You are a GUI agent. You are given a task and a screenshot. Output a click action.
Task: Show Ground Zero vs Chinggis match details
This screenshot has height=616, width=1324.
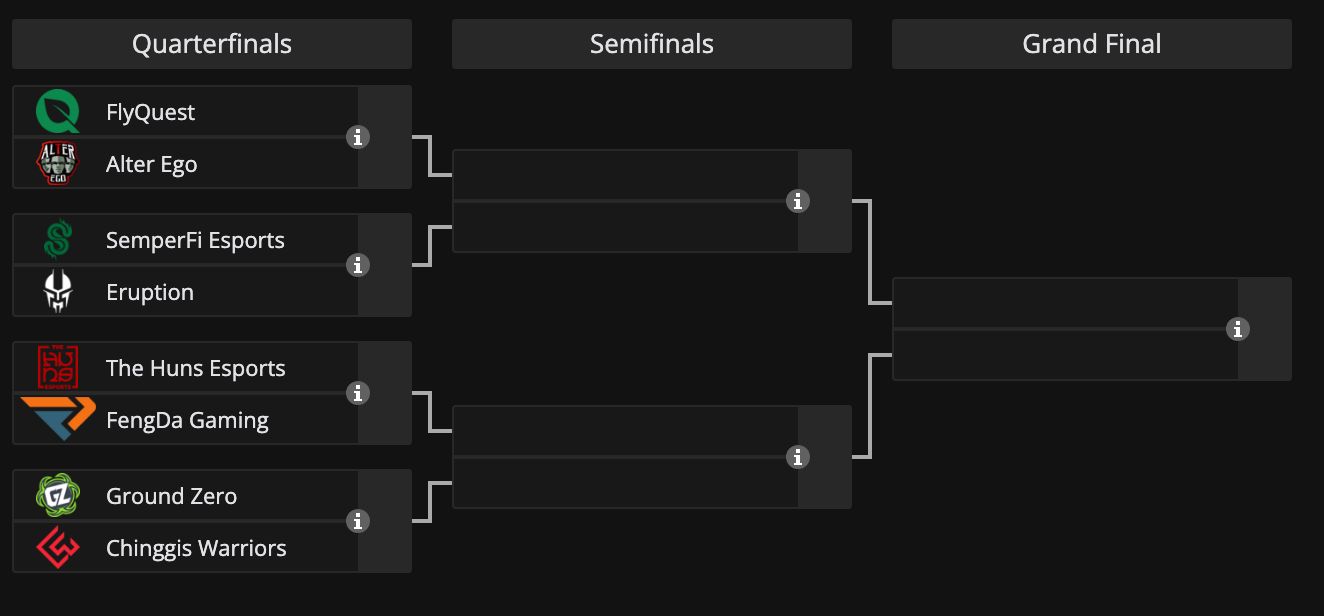click(358, 521)
